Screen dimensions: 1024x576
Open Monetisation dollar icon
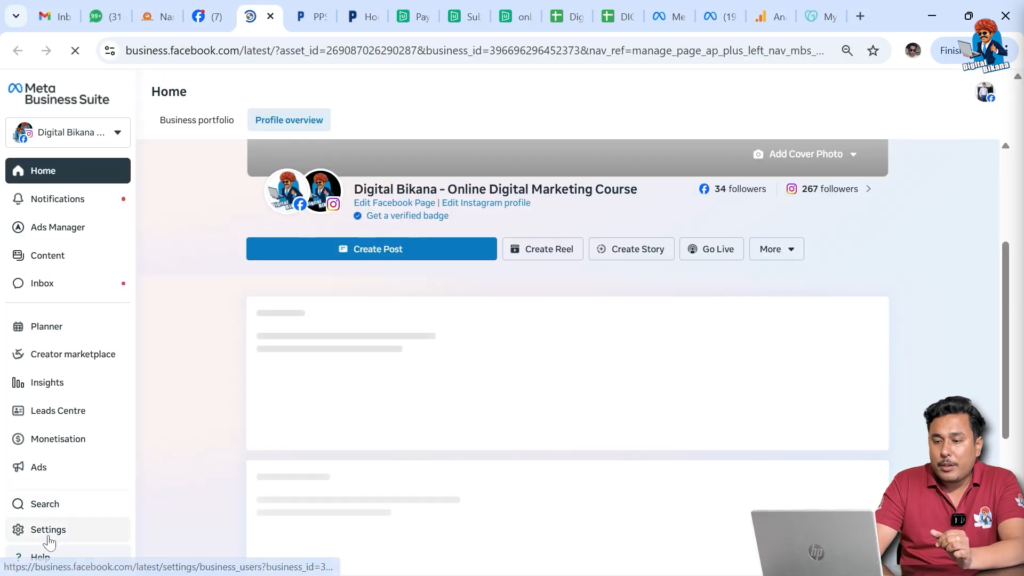pyautogui.click(x=18, y=439)
